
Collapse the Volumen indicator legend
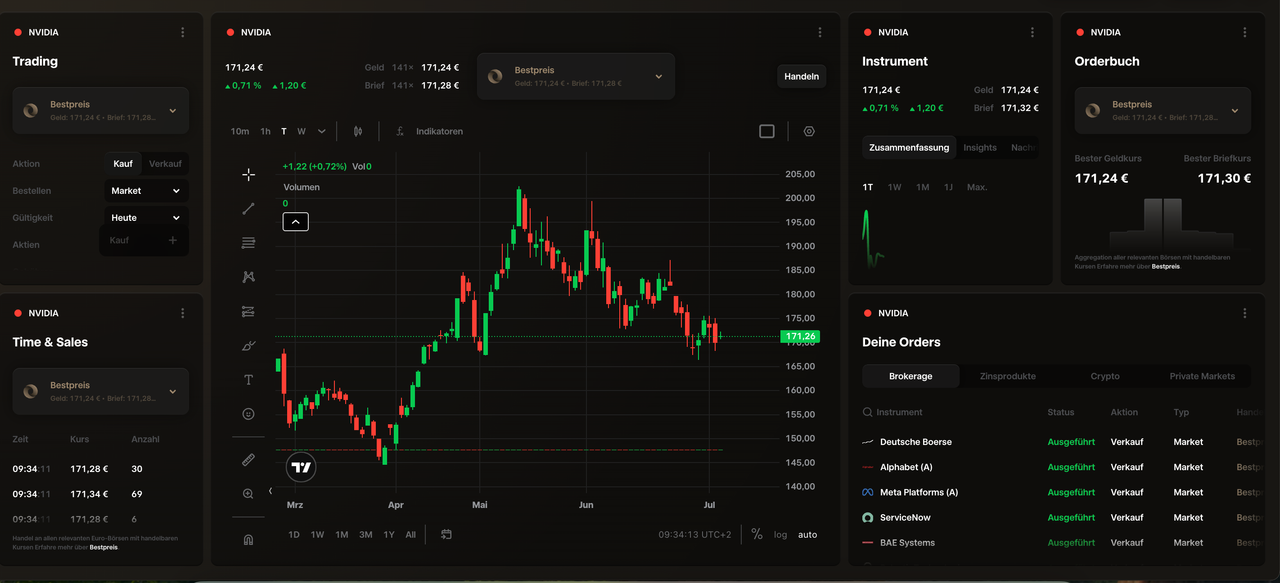click(x=296, y=222)
